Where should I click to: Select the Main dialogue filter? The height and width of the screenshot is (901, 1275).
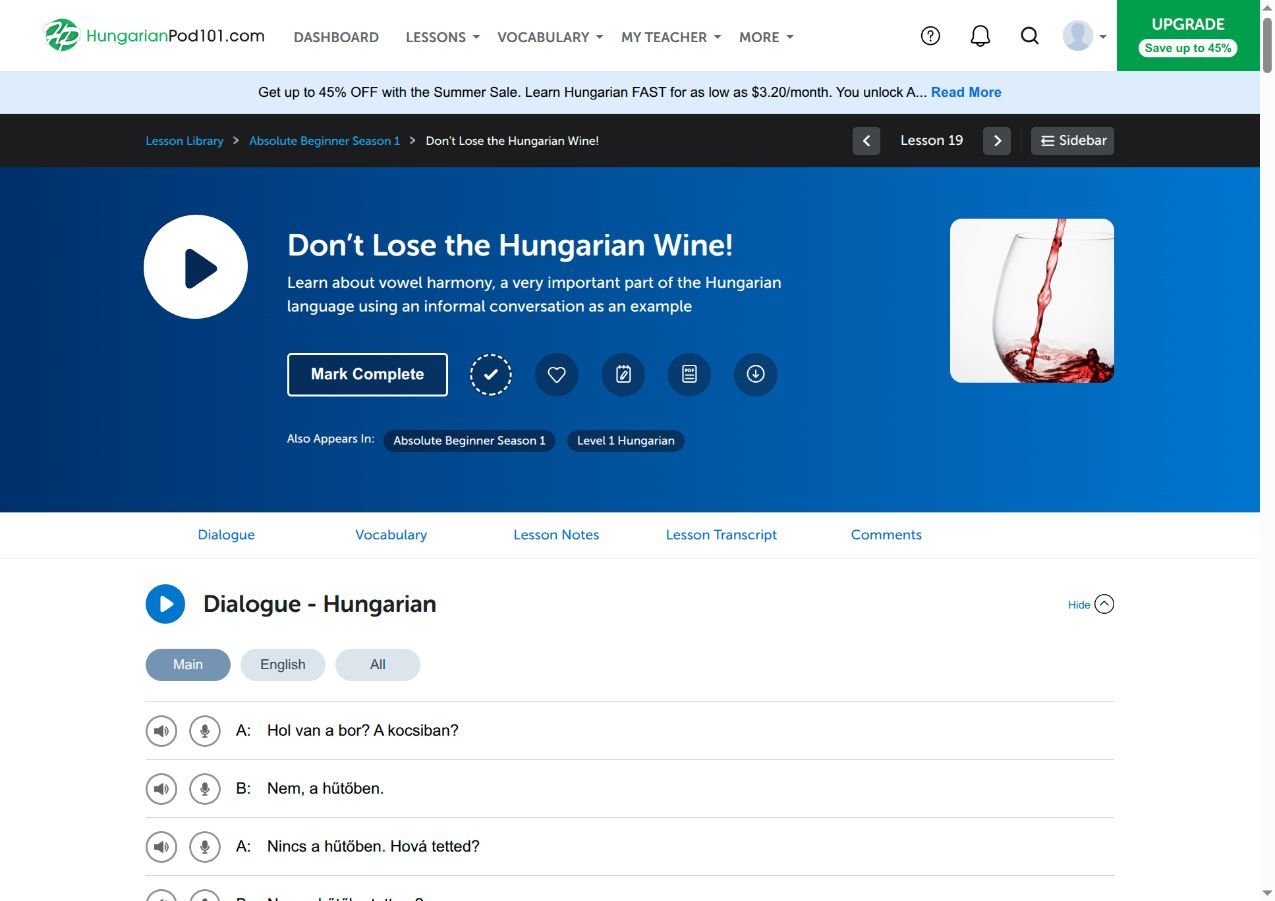point(188,665)
